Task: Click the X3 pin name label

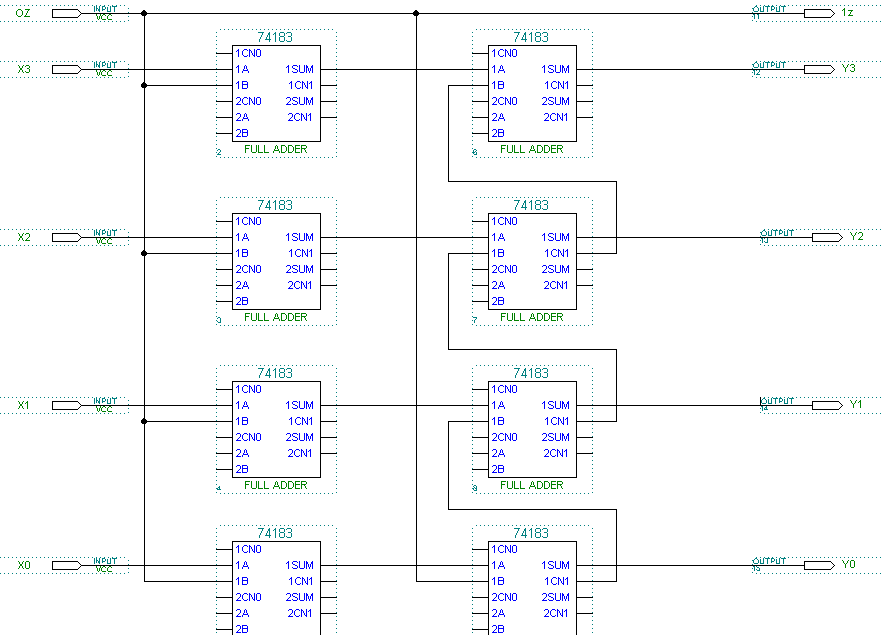Action: click(24, 69)
